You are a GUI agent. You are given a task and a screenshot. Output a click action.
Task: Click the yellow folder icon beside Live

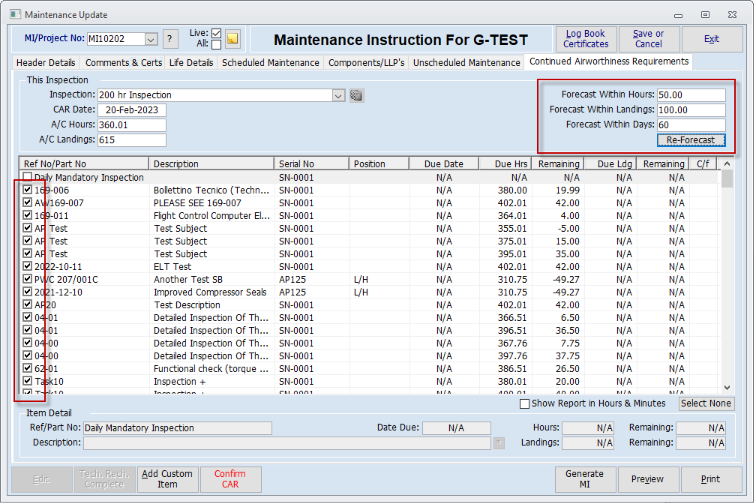[232, 39]
